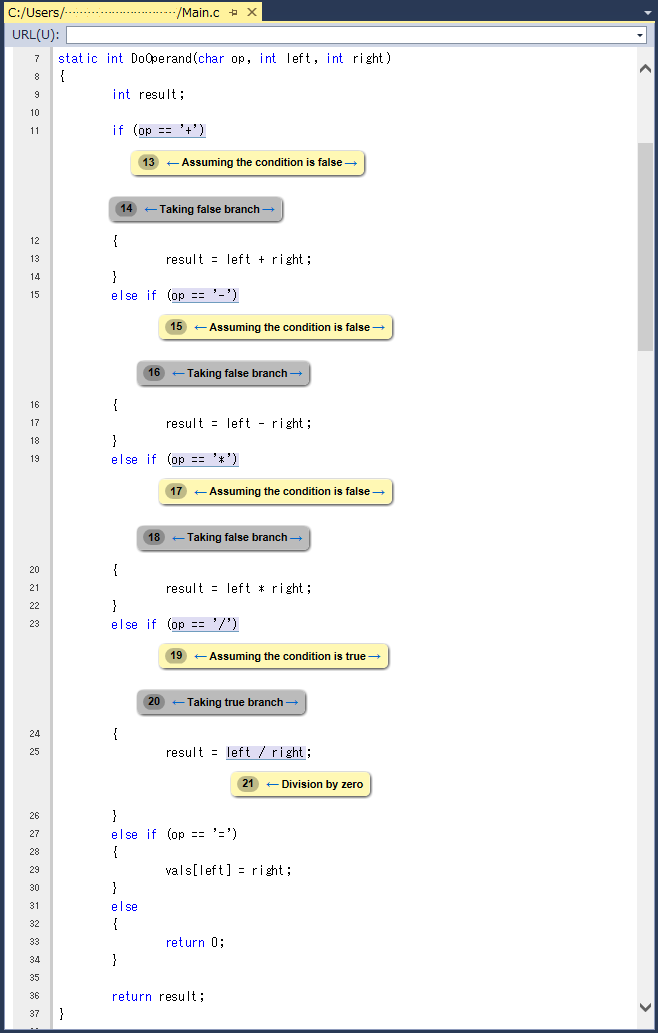Click right arrow on step 19 bubble
The width and height of the screenshot is (658, 1033).
(x=374, y=657)
